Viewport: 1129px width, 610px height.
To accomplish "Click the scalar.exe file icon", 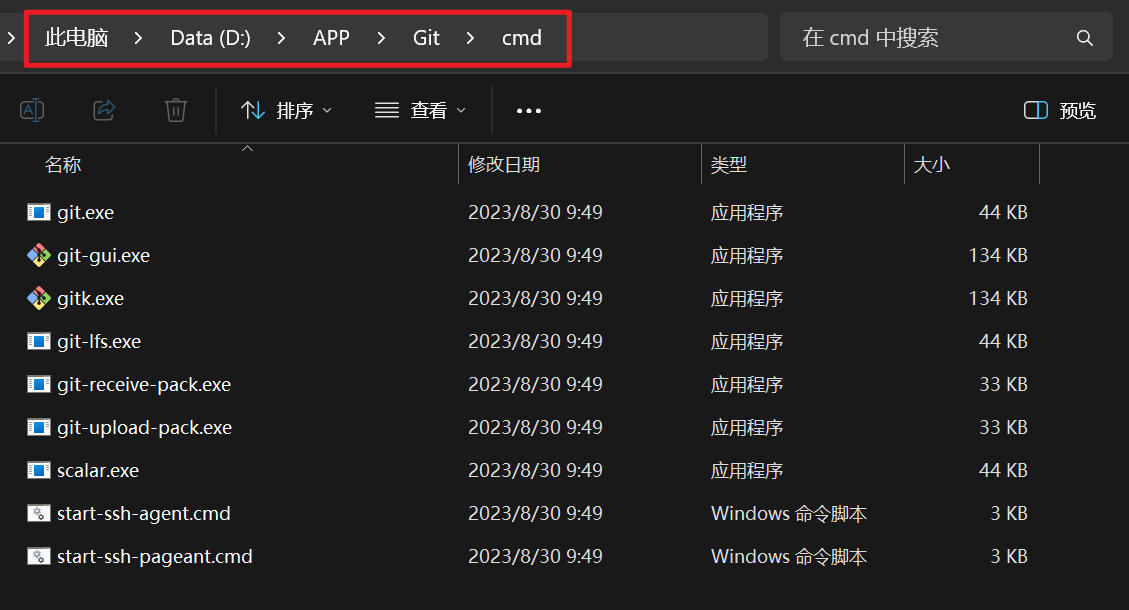I will click(x=37, y=470).
